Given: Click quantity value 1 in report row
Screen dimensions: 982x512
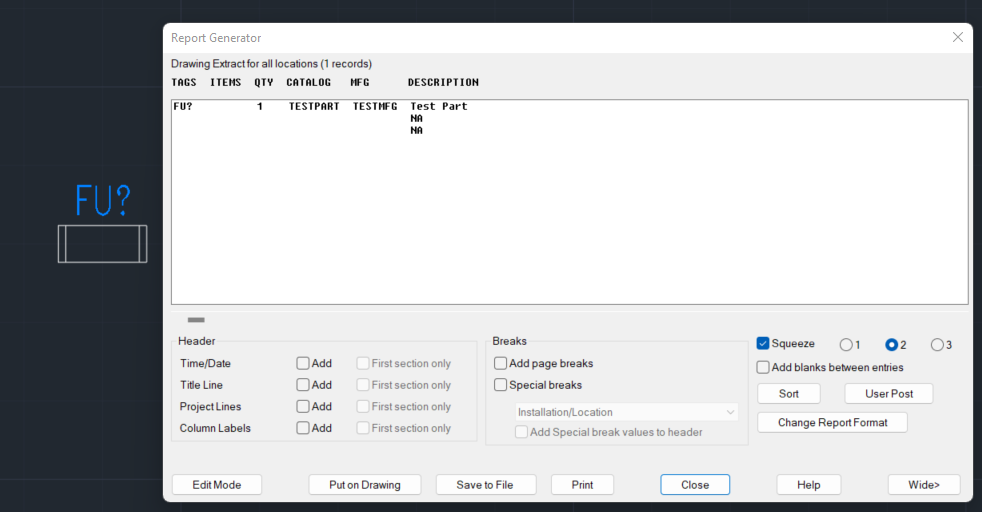Looking at the screenshot, I should pos(260,106).
